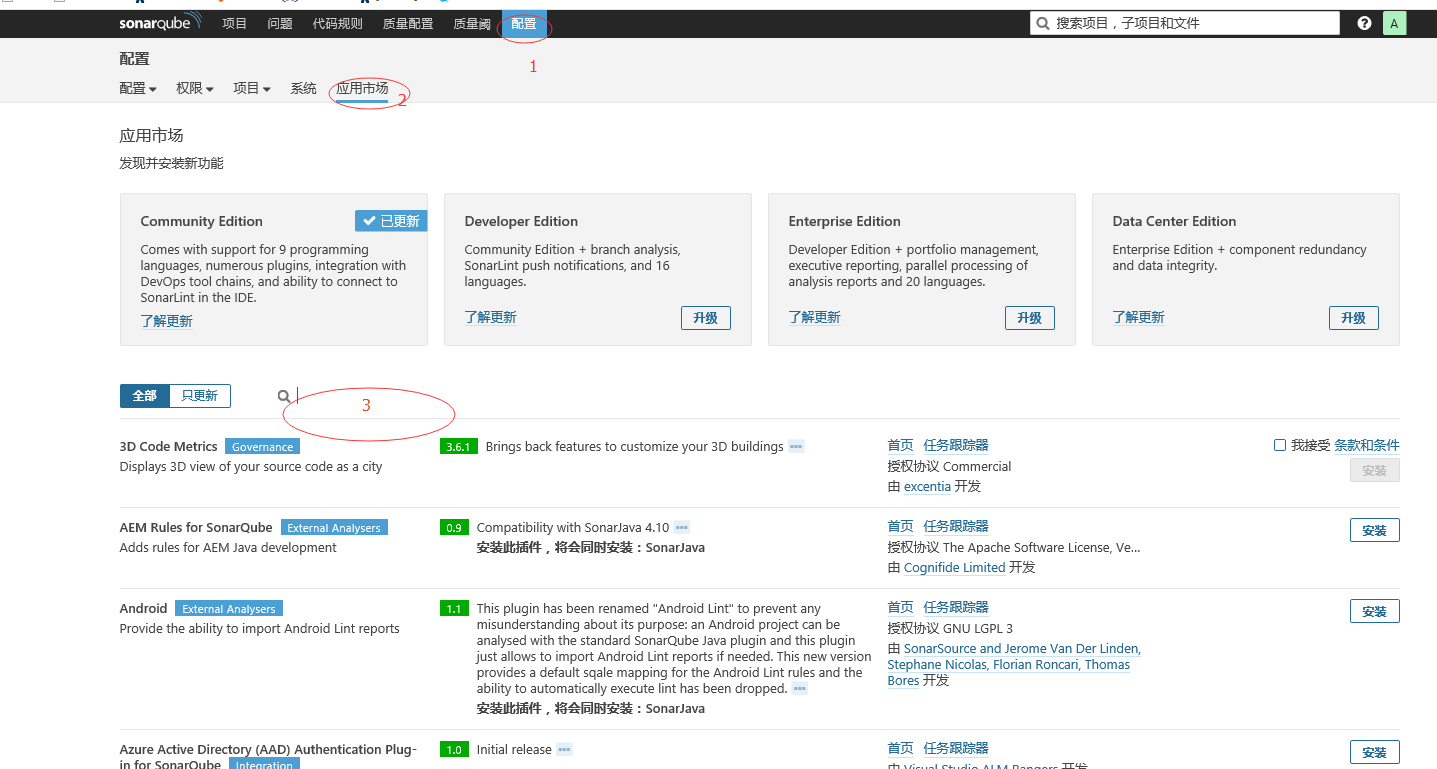Expand Android plugin description ellipsis
This screenshot has height=769, width=1437.
799,689
